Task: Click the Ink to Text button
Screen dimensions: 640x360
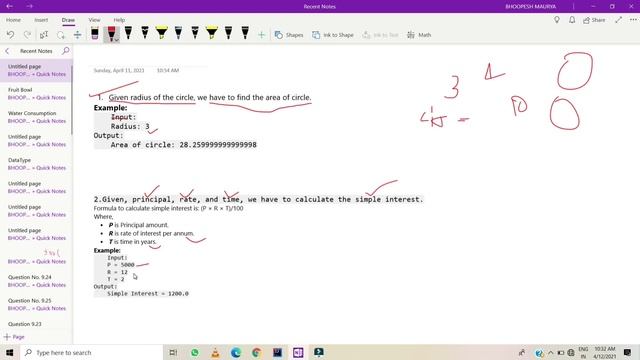Action: [x=380, y=35]
